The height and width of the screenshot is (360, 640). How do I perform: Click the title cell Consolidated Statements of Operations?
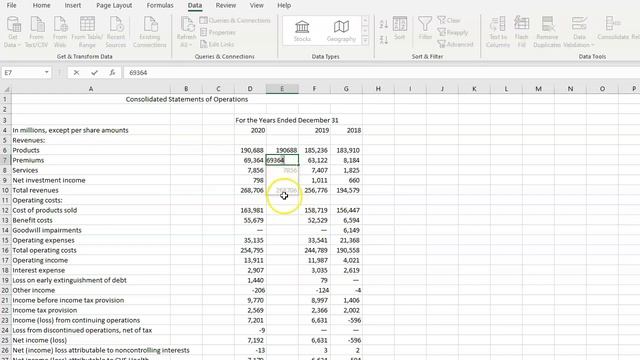point(187,99)
